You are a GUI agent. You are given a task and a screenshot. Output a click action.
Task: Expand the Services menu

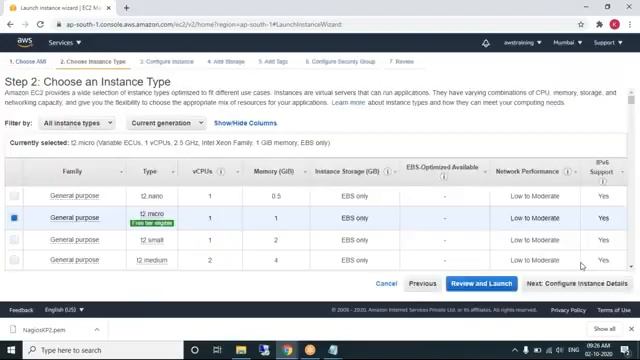pos(64,42)
